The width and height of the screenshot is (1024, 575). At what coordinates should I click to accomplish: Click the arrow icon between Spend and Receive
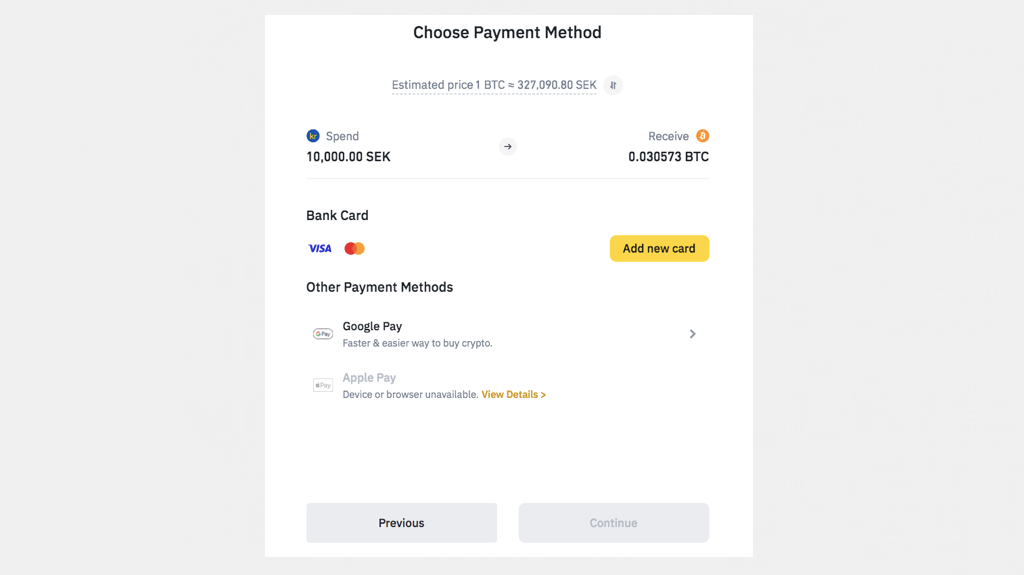(508, 147)
